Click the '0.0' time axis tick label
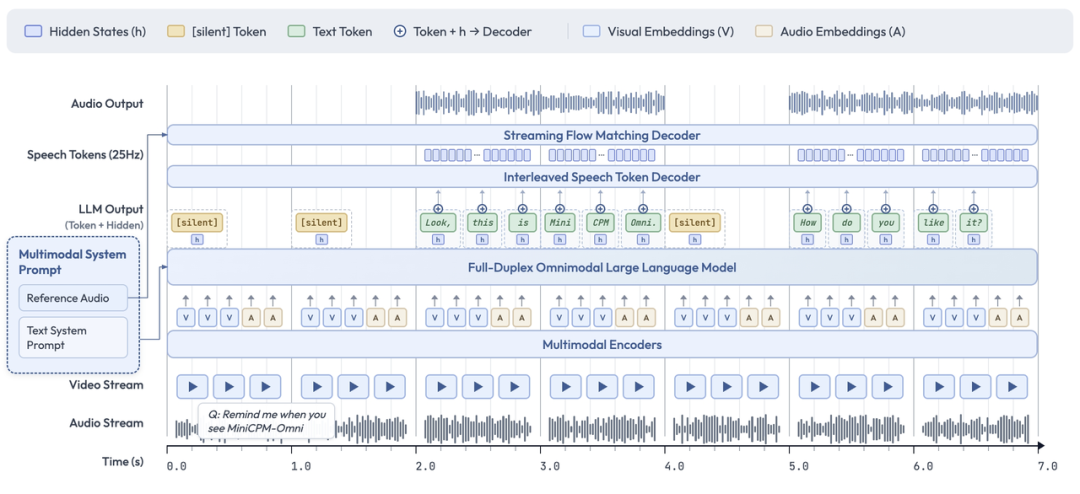The image size is (1080, 494). [x=177, y=467]
